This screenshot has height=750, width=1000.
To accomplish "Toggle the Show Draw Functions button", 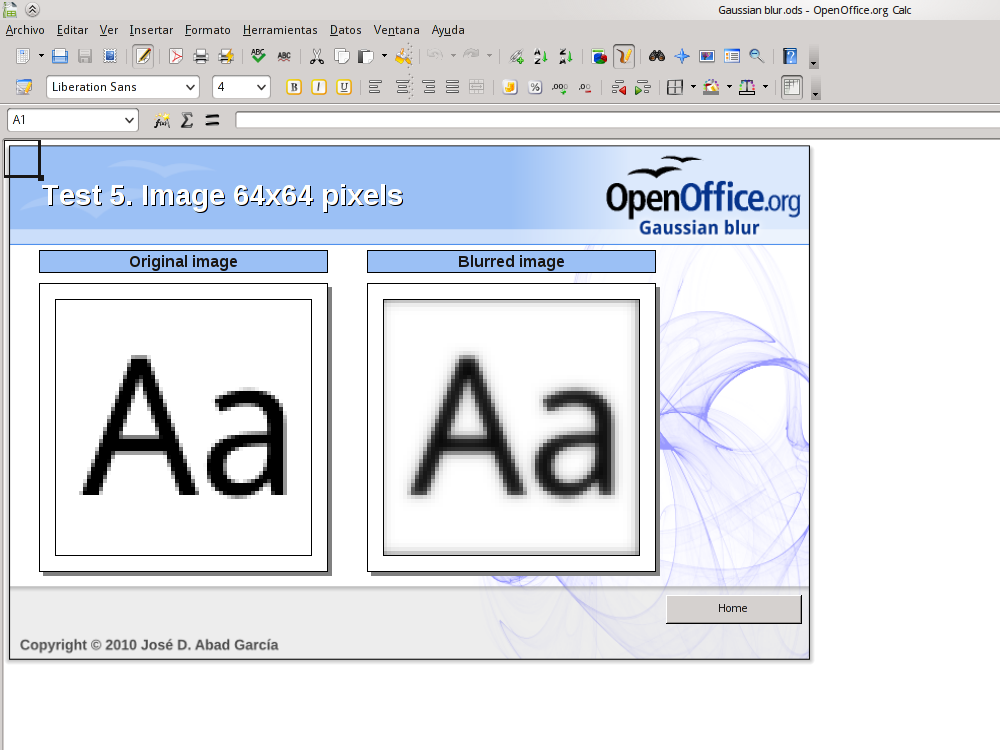I will click(x=624, y=56).
